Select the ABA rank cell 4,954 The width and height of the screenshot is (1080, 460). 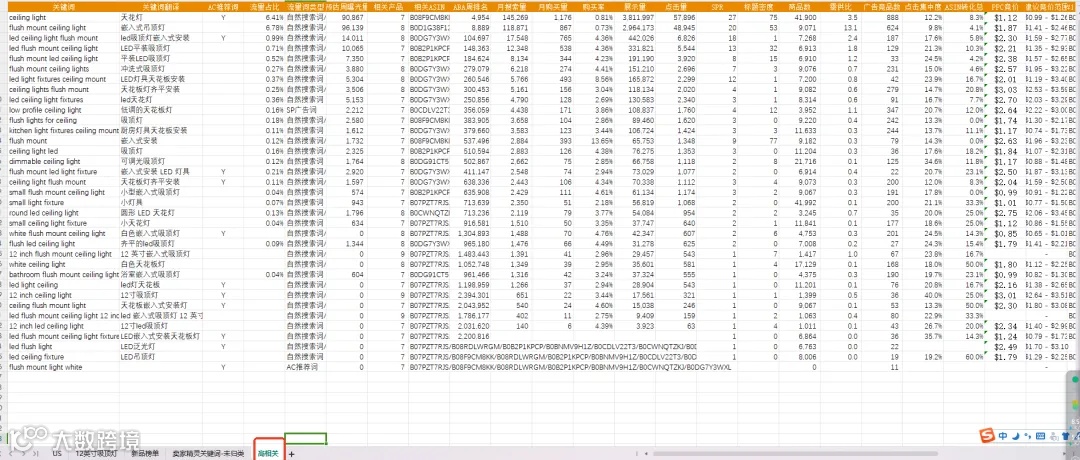(470, 17)
